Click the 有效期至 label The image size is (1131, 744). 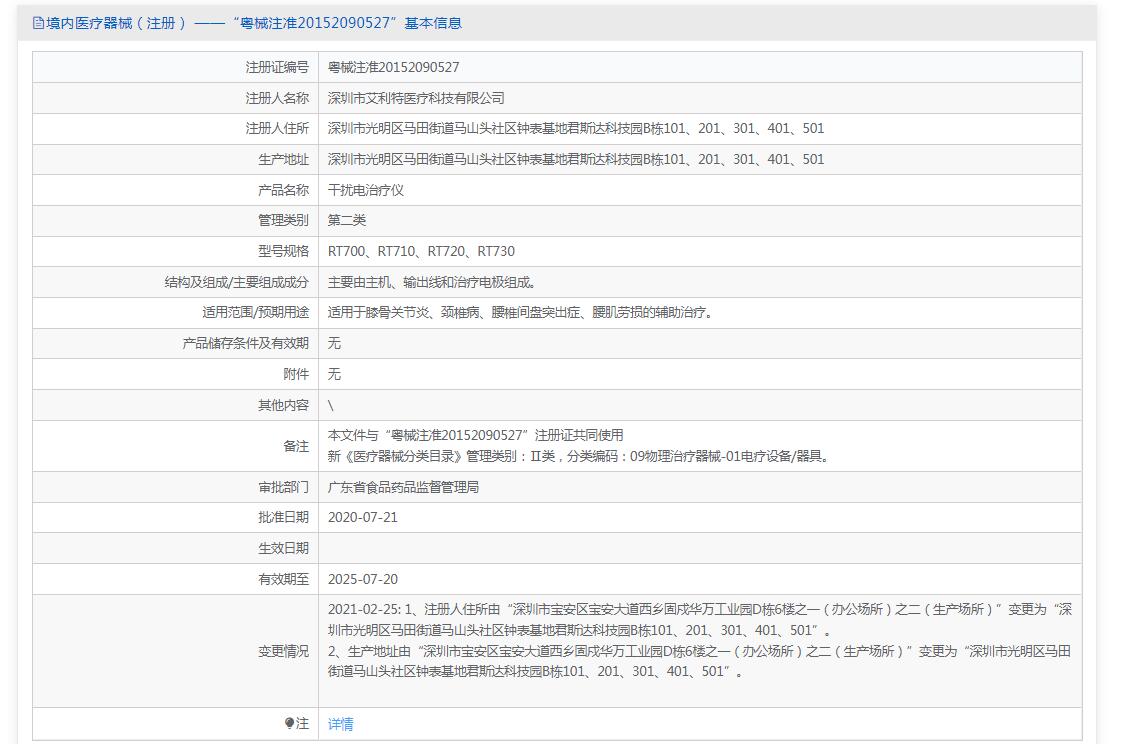tap(283, 579)
